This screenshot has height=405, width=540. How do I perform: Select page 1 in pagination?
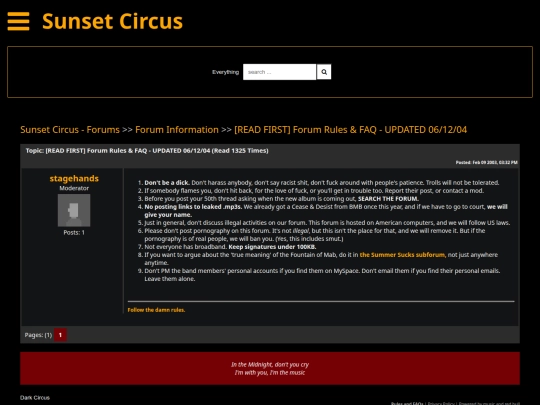(x=60, y=335)
